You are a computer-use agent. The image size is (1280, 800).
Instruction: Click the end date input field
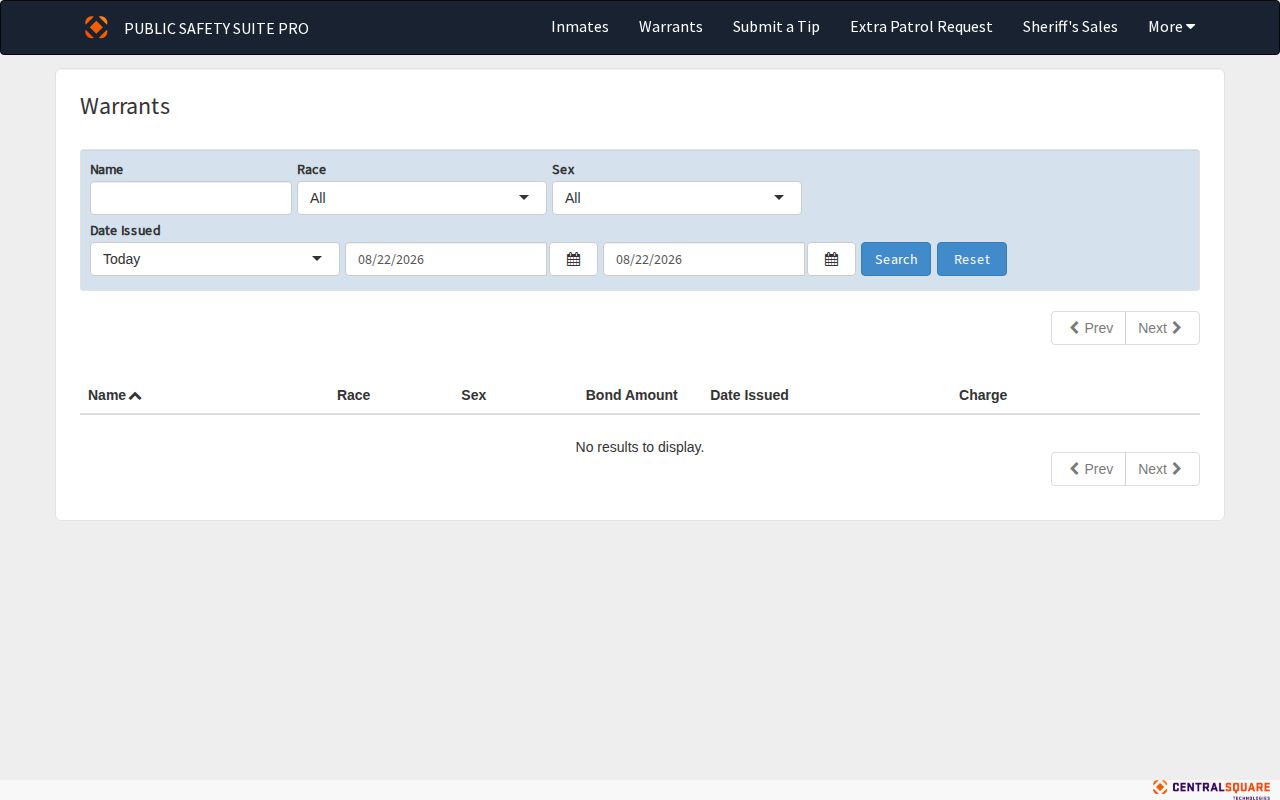(x=704, y=259)
